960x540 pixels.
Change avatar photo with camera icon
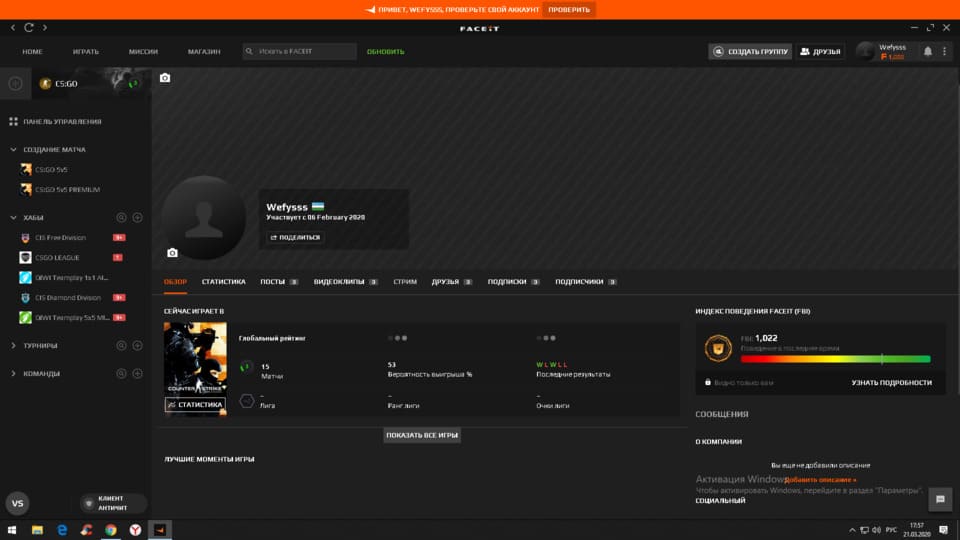click(172, 252)
